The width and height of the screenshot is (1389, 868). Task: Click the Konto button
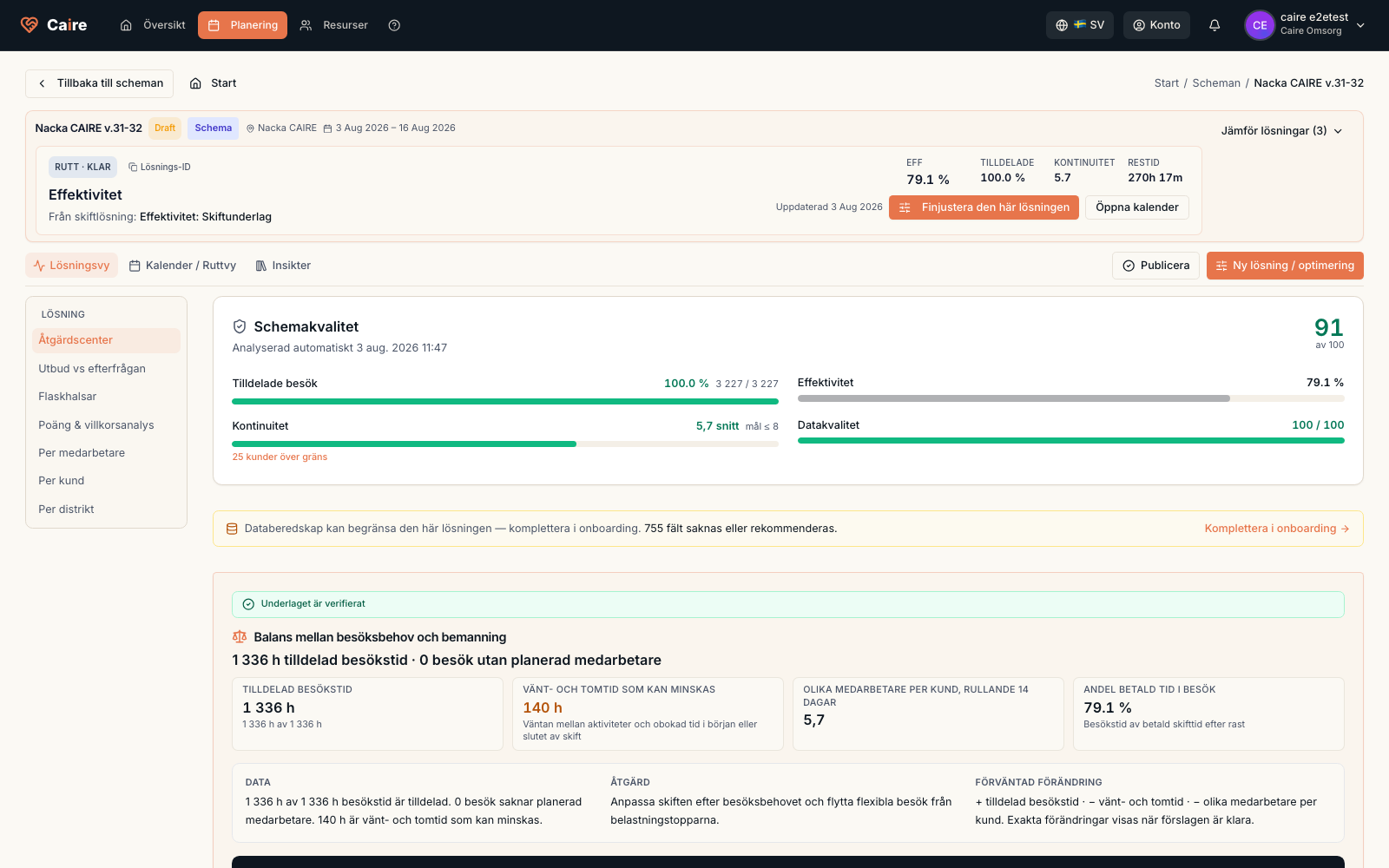(x=1156, y=25)
